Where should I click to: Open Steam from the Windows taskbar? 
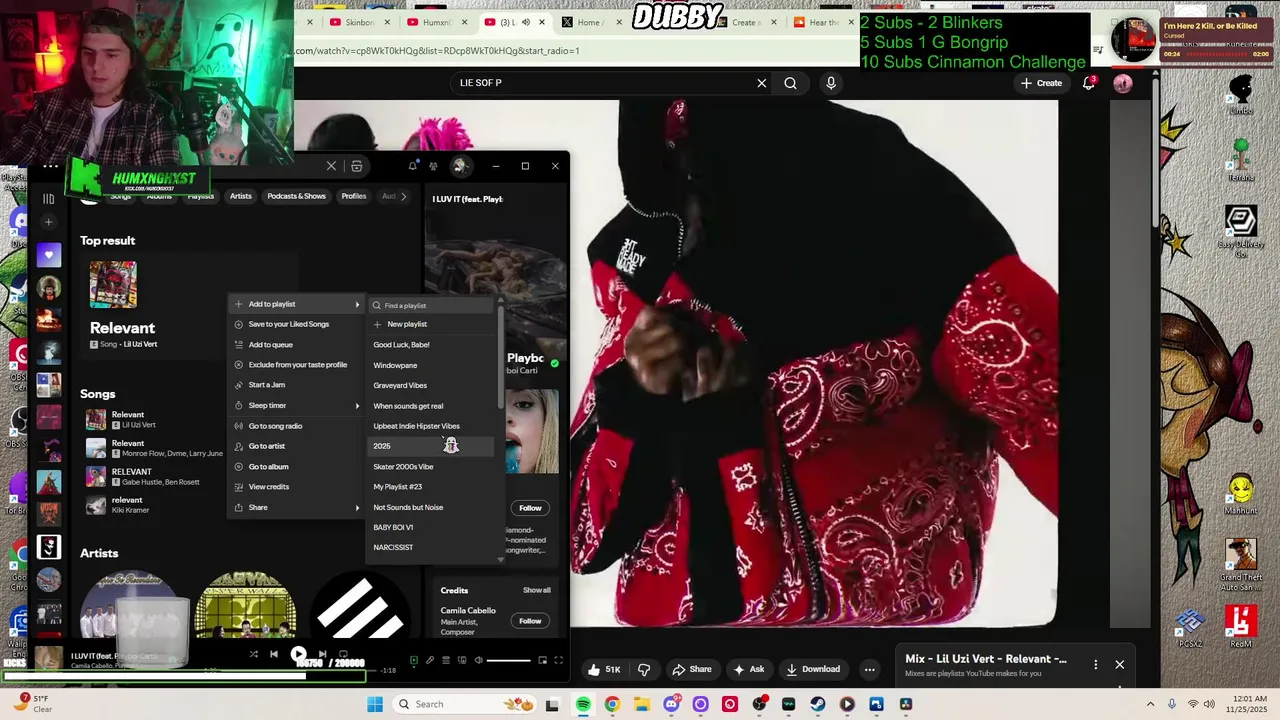(x=818, y=704)
